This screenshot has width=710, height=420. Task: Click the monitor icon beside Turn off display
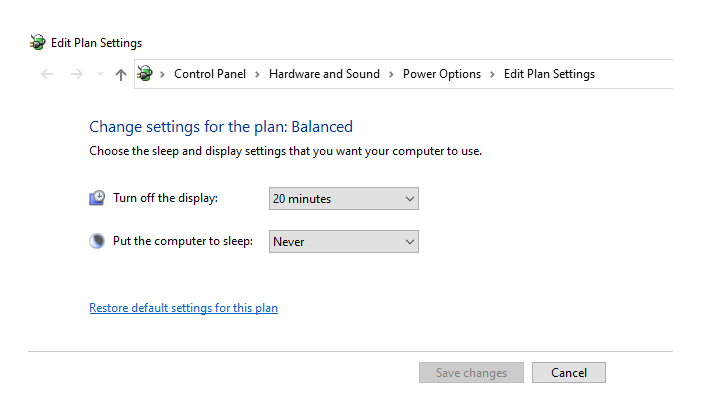pyautogui.click(x=97, y=198)
